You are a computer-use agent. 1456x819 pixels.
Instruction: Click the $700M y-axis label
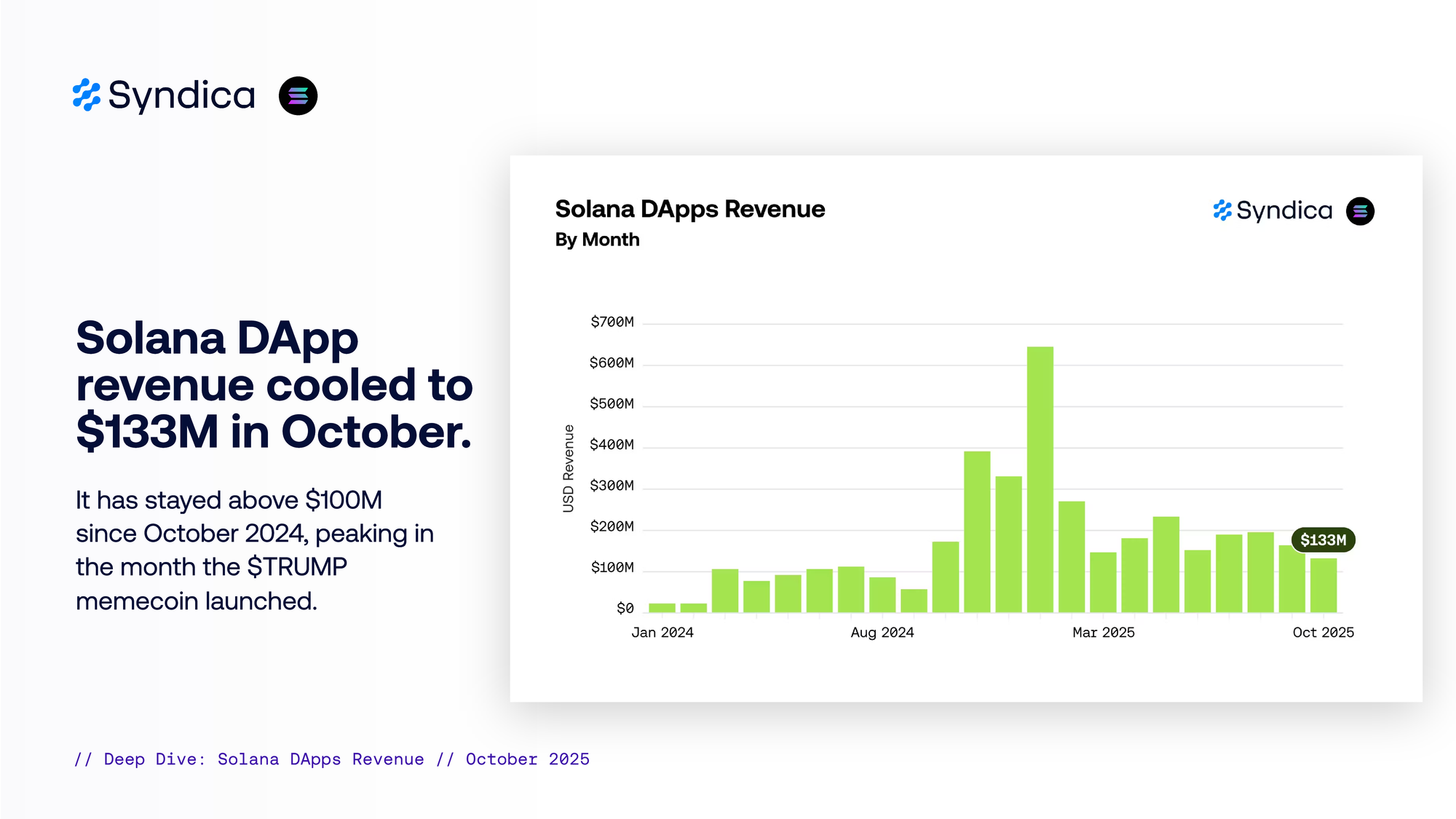click(x=612, y=322)
